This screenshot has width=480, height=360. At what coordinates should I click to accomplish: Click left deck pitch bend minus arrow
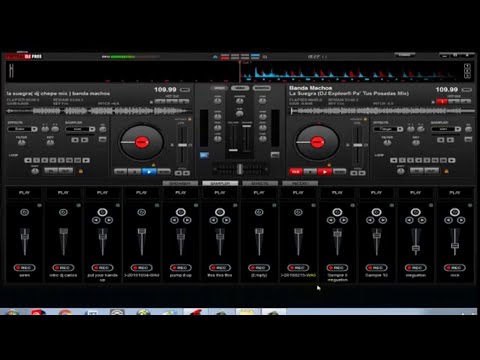178,173
